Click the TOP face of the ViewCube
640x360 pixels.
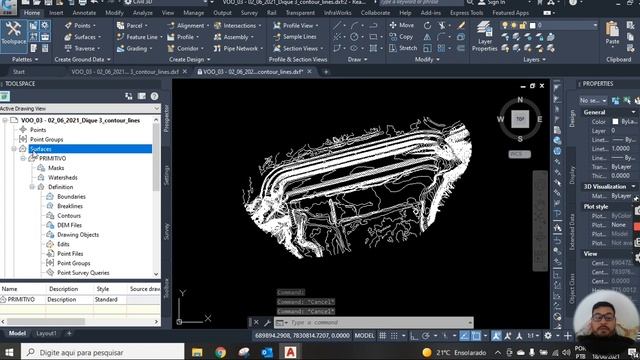[x=520, y=119]
